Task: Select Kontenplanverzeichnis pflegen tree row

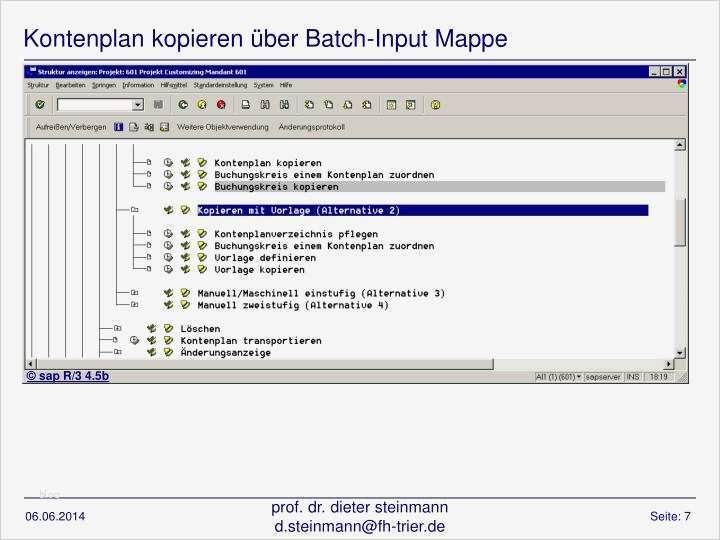Action: pyautogui.click(x=296, y=234)
